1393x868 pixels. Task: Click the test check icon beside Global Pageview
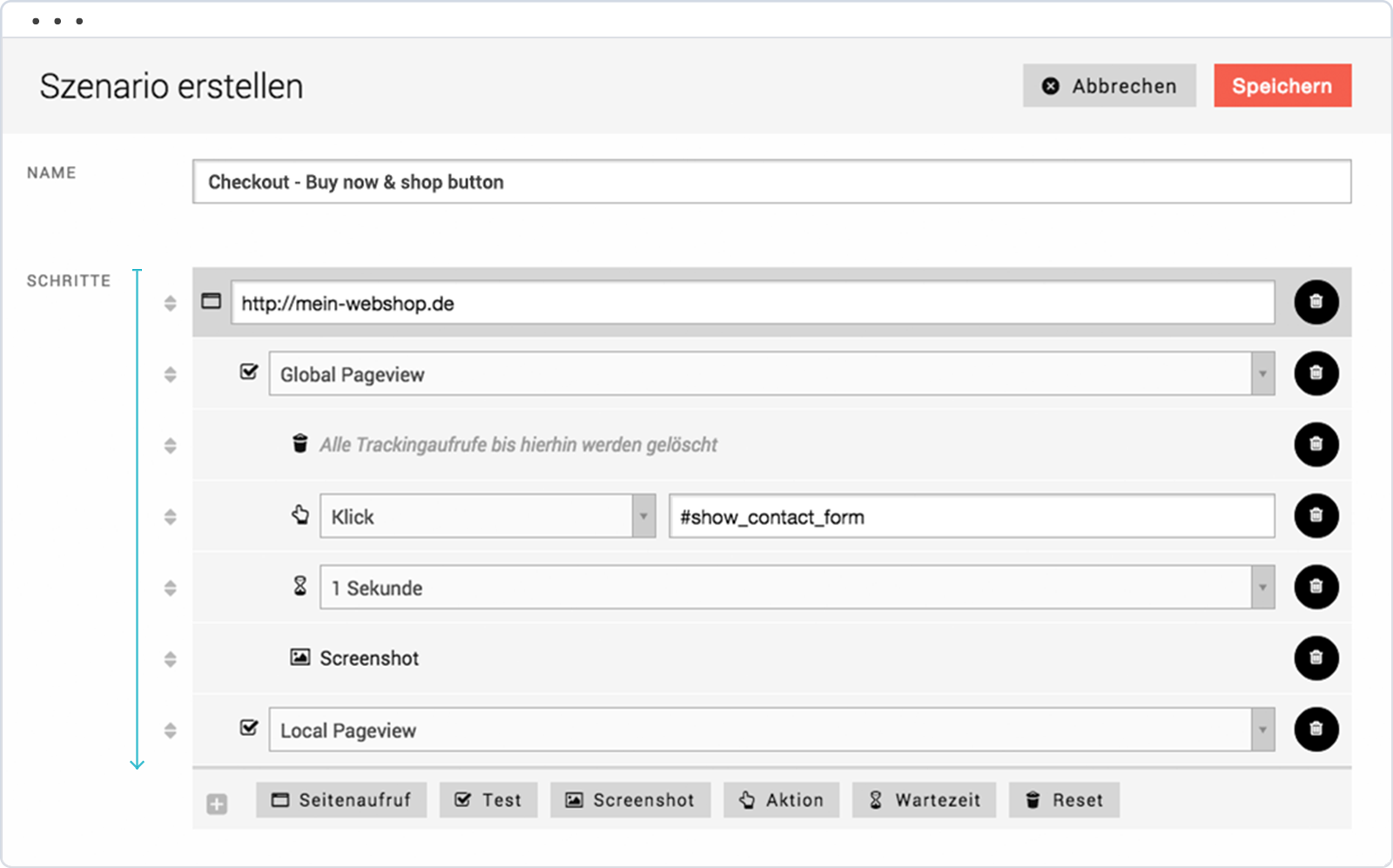249,372
